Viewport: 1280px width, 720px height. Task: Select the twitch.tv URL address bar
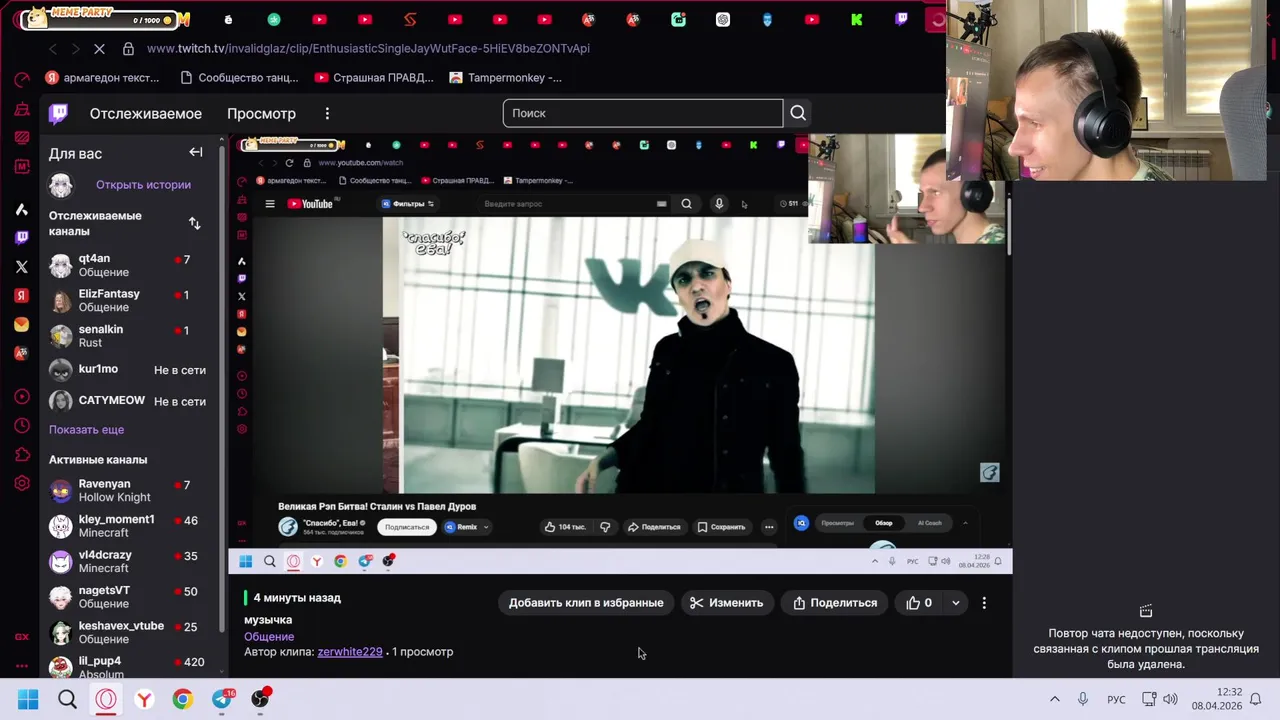pos(368,48)
